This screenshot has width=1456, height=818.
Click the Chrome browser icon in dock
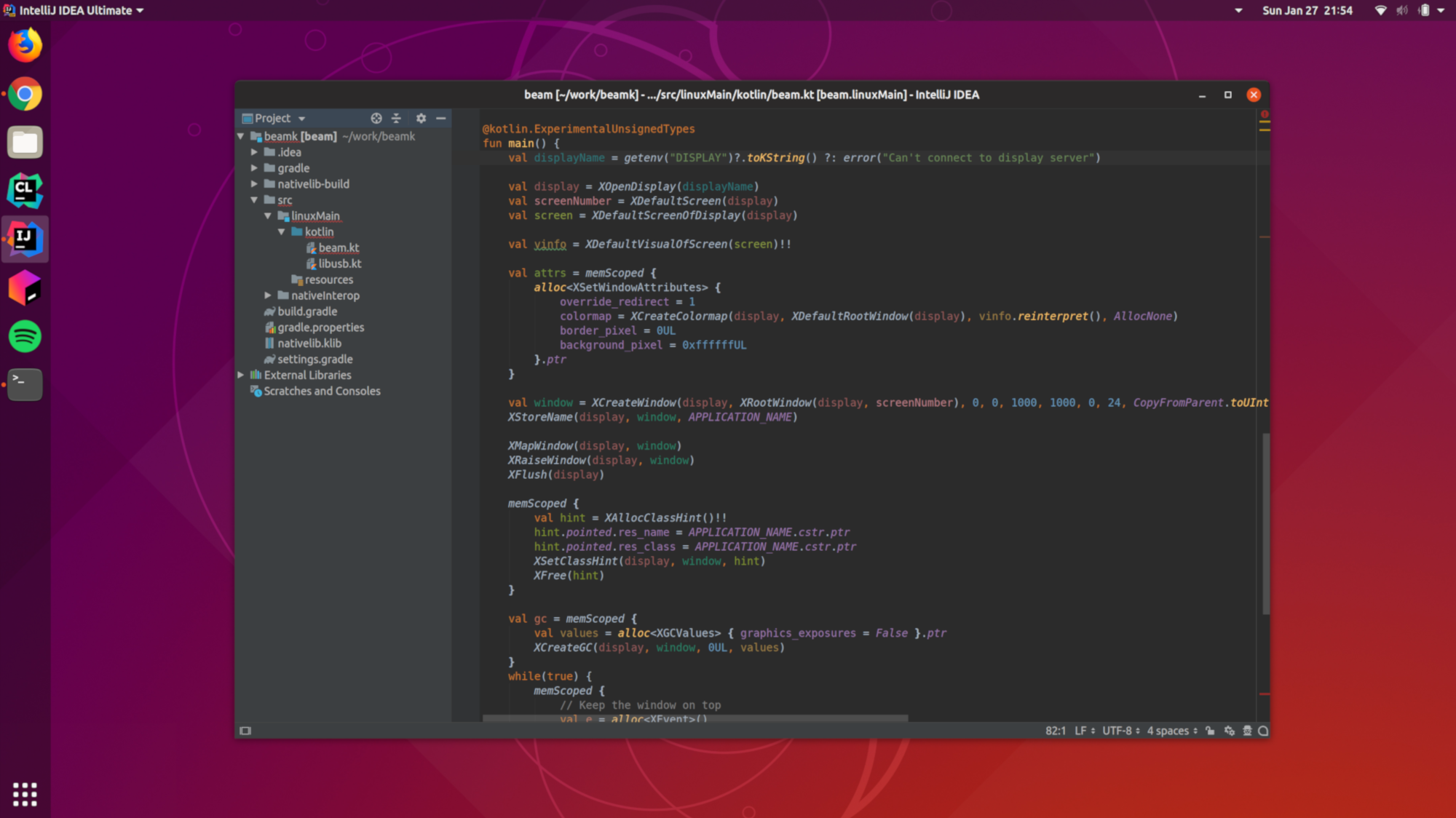tap(25, 94)
